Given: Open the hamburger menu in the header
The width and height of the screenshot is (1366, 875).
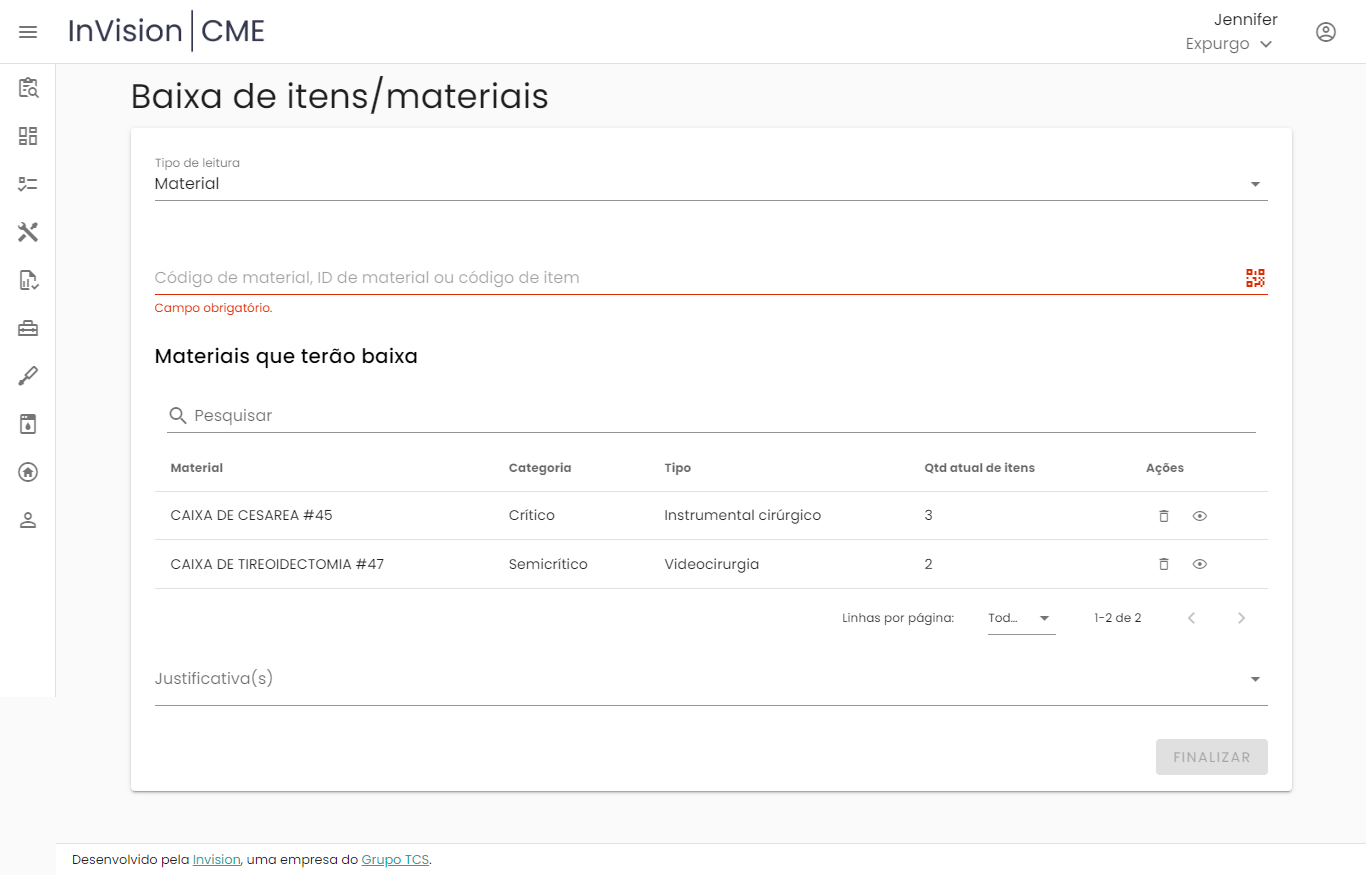Looking at the screenshot, I should (28, 32).
